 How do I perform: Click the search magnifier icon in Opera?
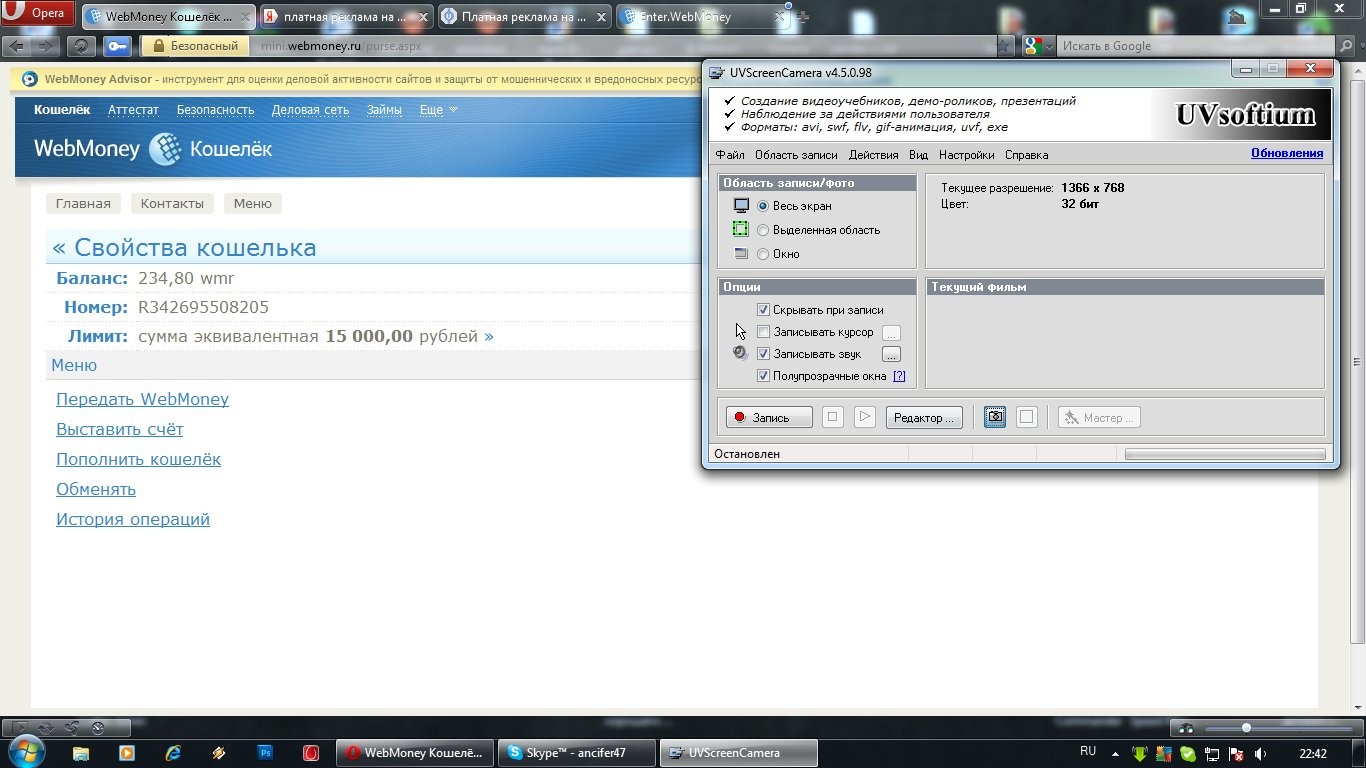pyautogui.click(x=1346, y=46)
